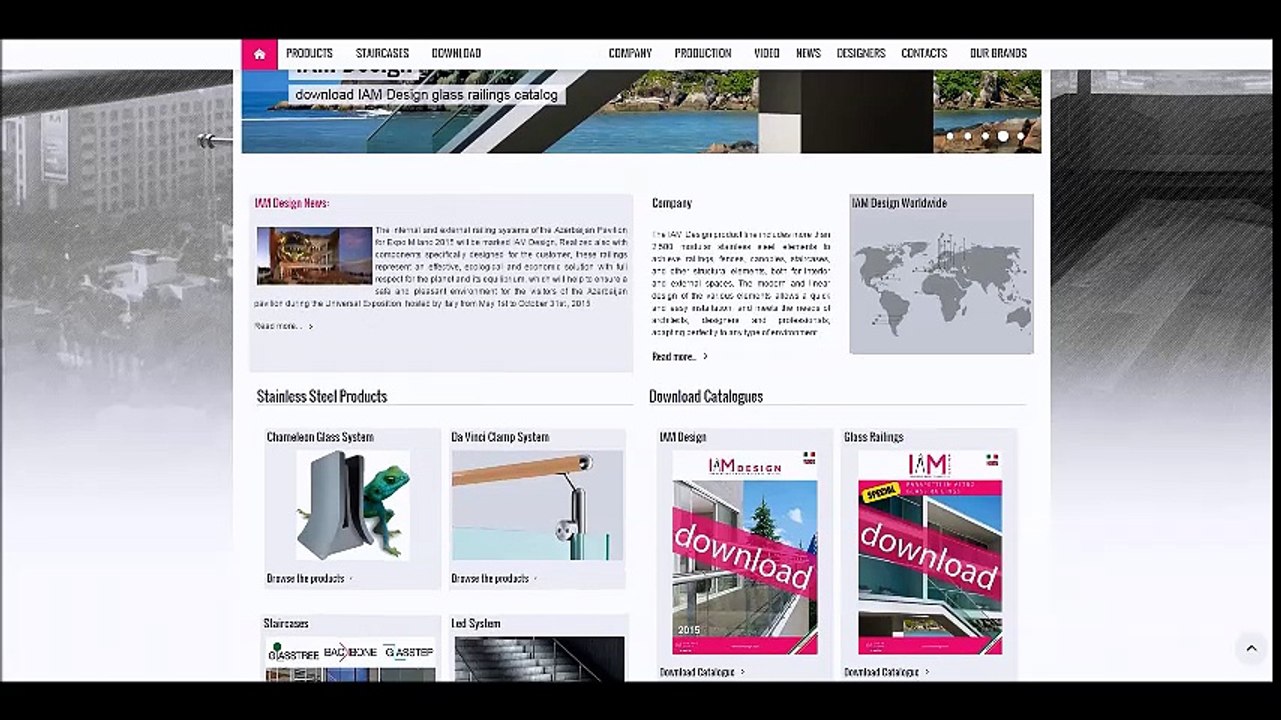Open the Azerbaijan Pavilion news thumbnail
Screen dimensions: 1281x720
click(314, 256)
